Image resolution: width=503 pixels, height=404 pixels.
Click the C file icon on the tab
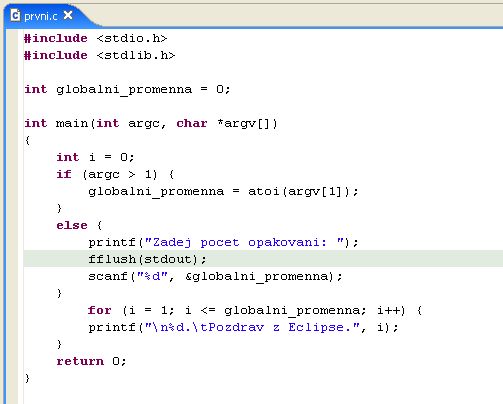[x=15, y=15]
